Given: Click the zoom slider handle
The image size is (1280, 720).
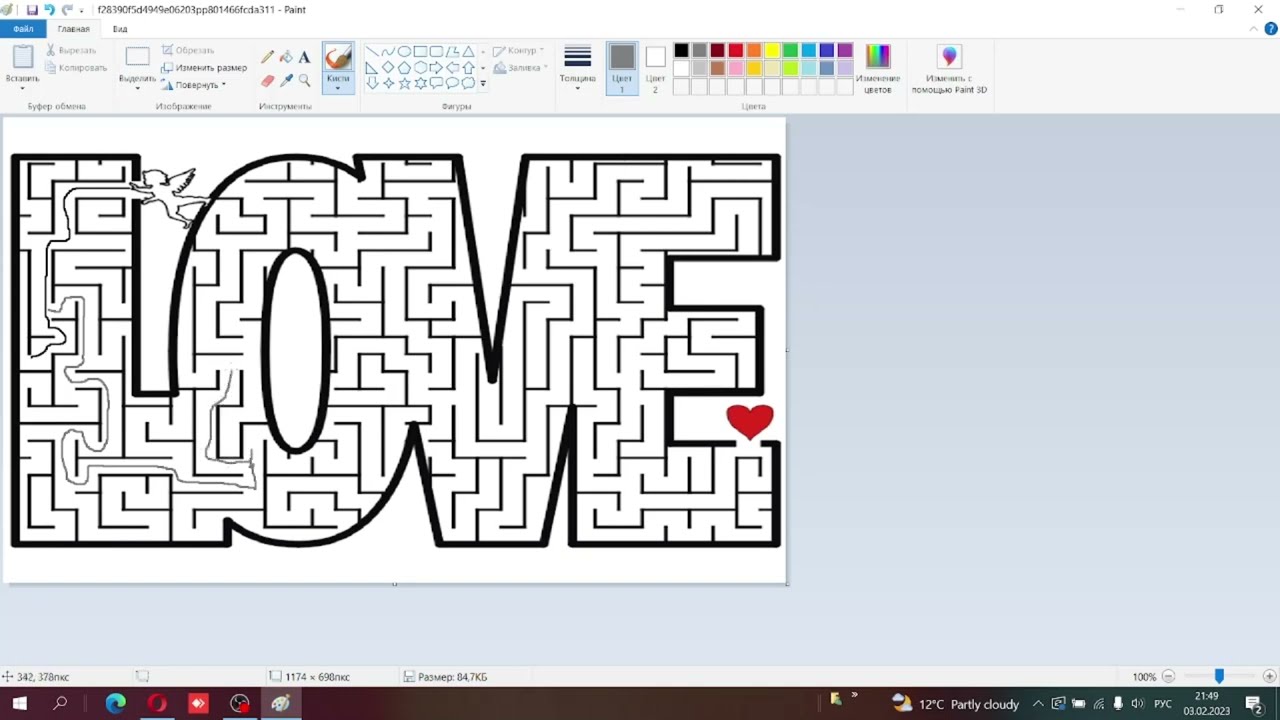Looking at the screenshot, I should click(1219, 677).
